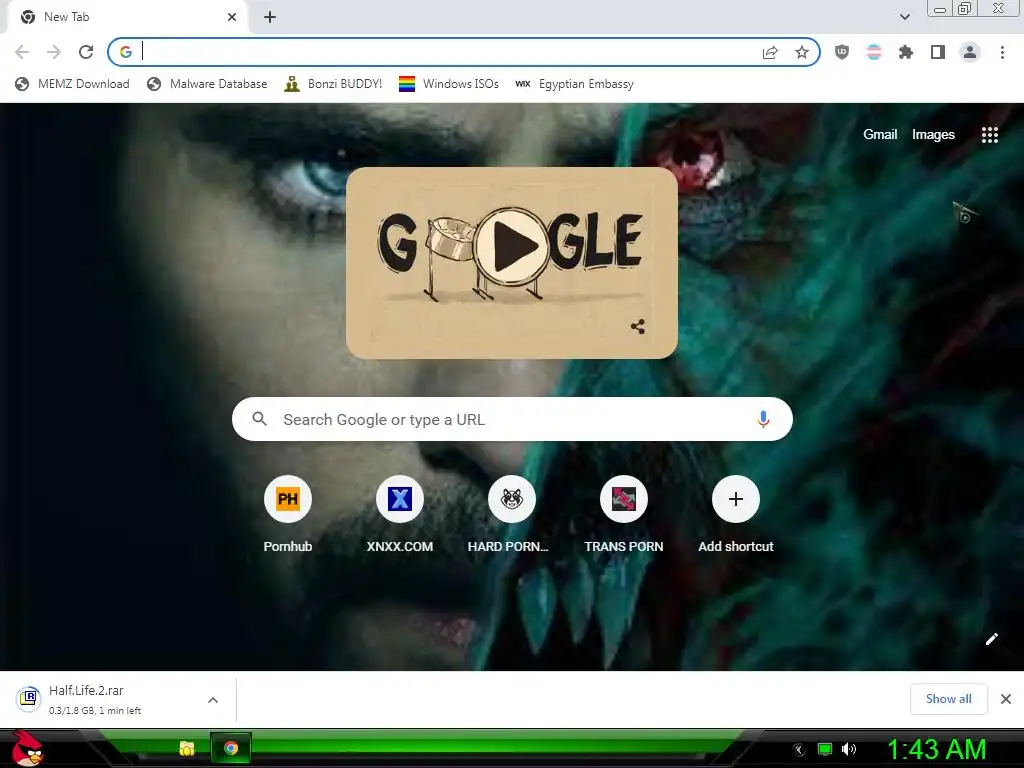
Task: Open Chrome's three-dot menu
Action: tap(1002, 52)
